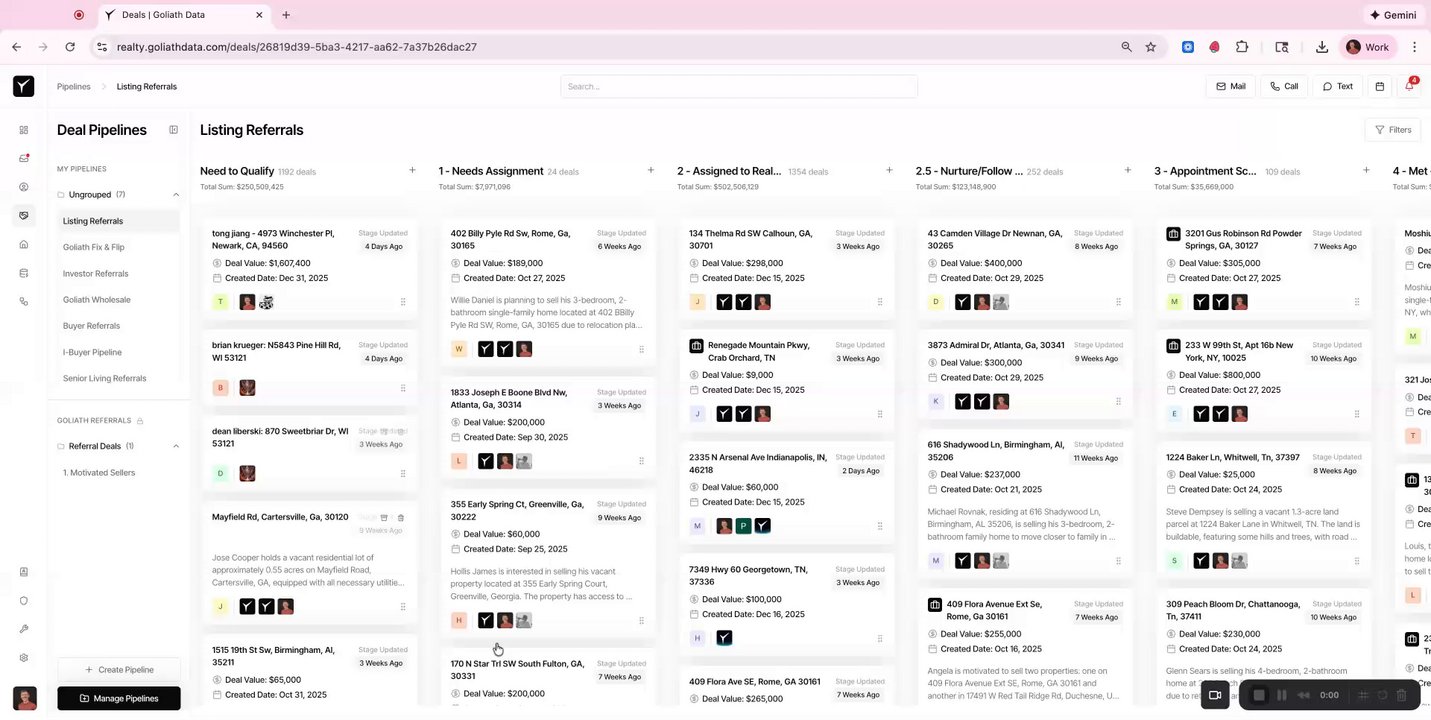Switch to the Deals | Goliath Data tab
1431x720 pixels.
[x=185, y=15]
